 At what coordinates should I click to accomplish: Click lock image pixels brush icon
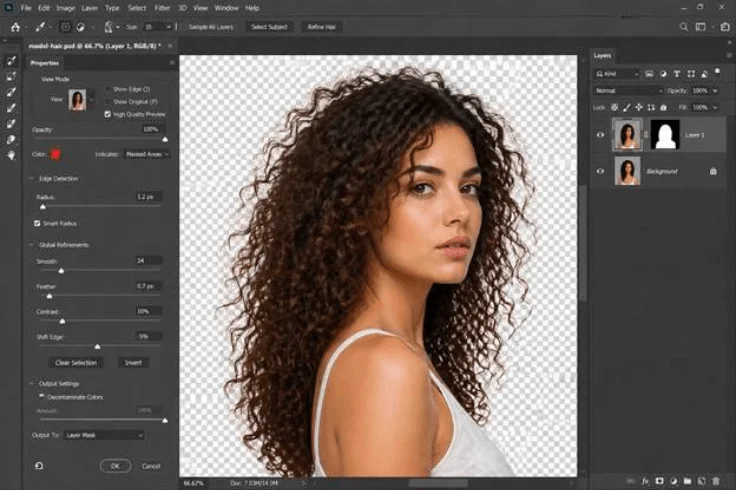coord(627,107)
